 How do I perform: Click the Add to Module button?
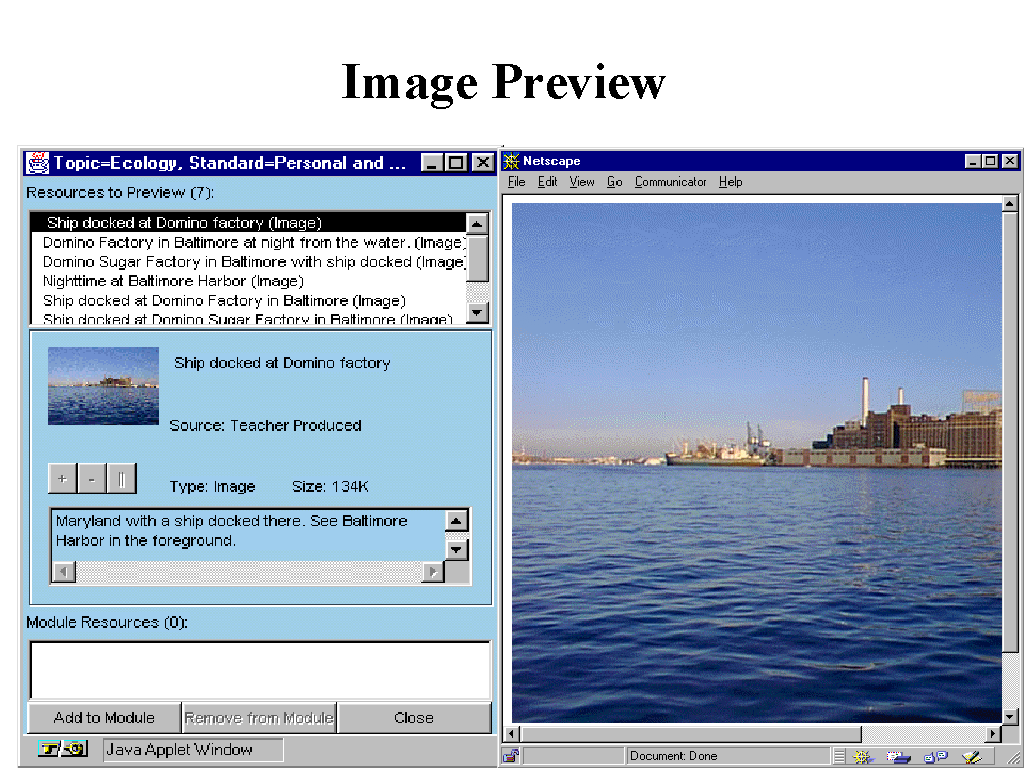pyautogui.click(x=104, y=718)
